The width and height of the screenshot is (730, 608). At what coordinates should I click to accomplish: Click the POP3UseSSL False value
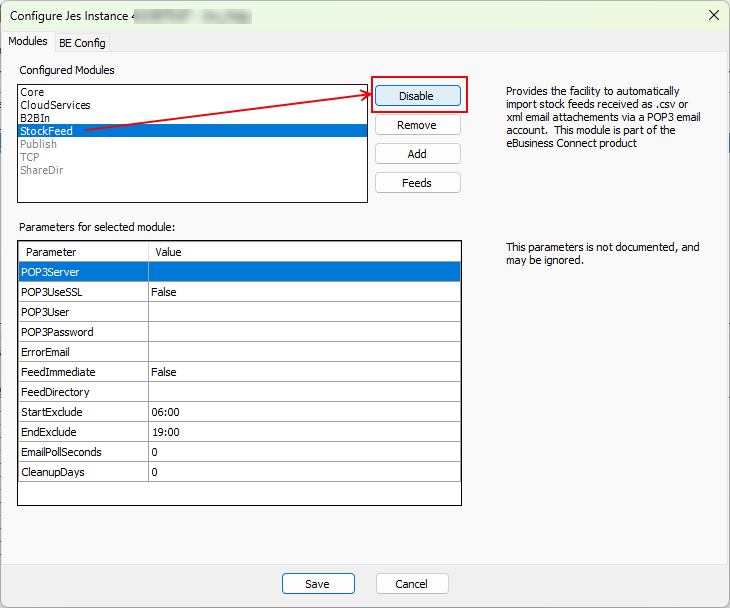(304, 292)
